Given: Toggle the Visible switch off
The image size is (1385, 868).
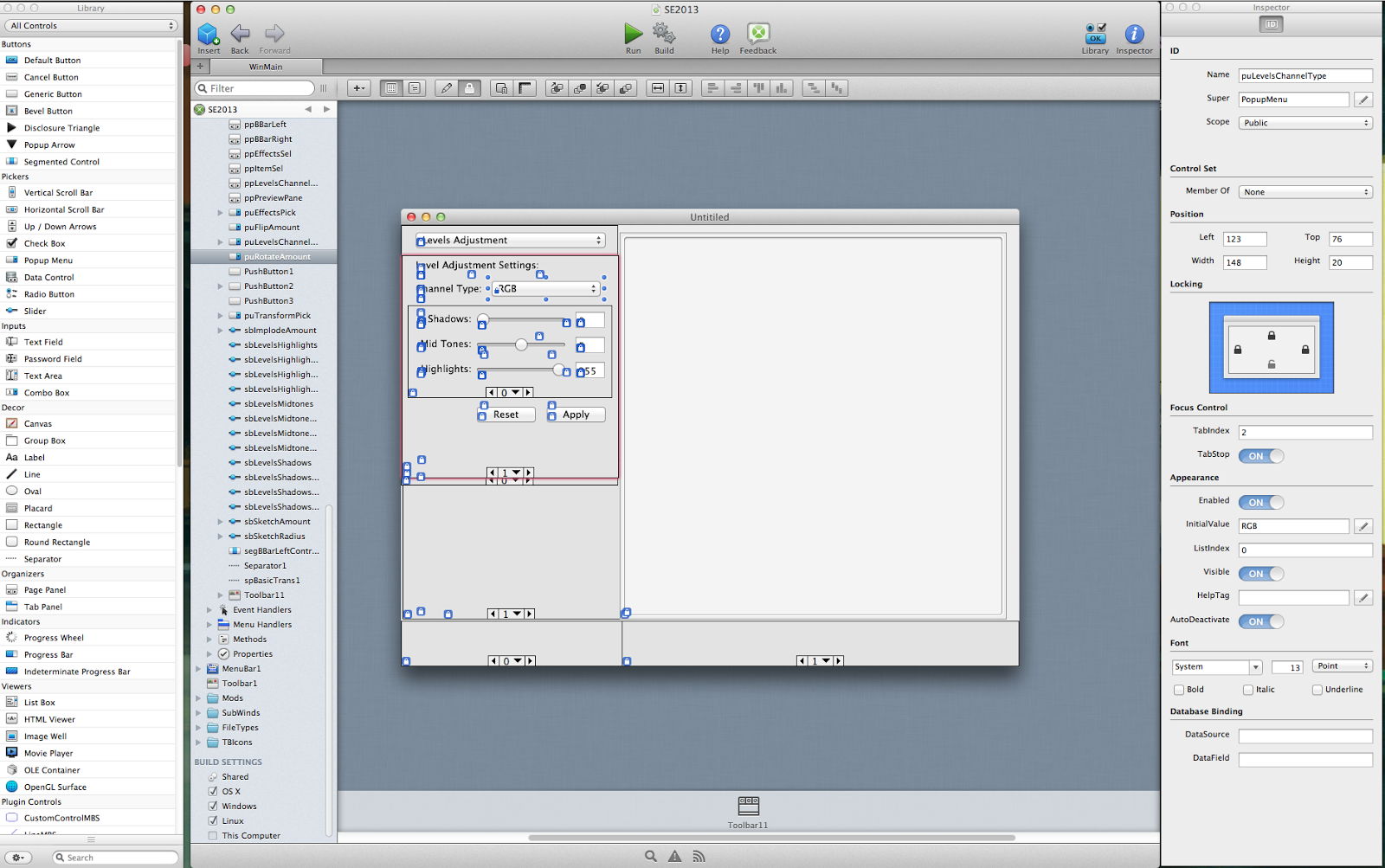Looking at the screenshot, I should click(x=1261, y=574).
